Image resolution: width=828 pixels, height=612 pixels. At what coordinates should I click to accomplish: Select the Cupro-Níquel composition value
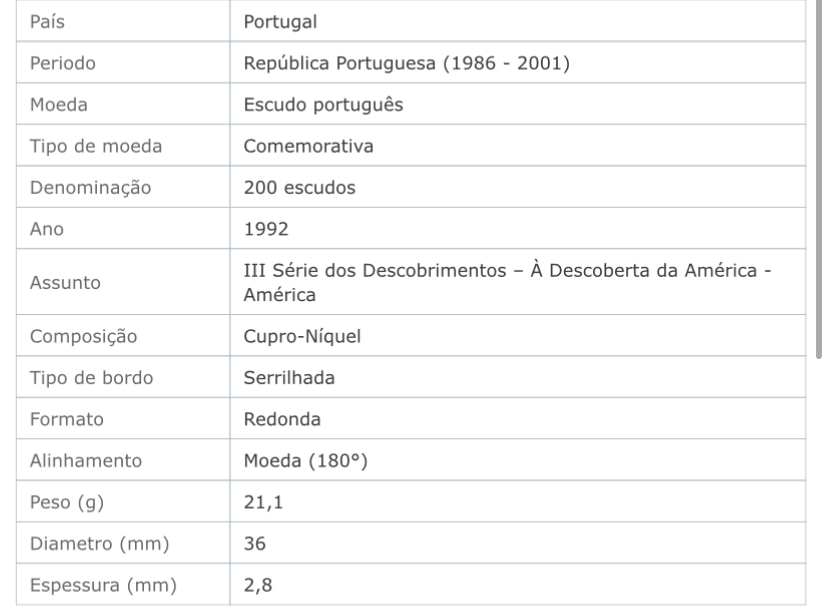pos(302,336)
